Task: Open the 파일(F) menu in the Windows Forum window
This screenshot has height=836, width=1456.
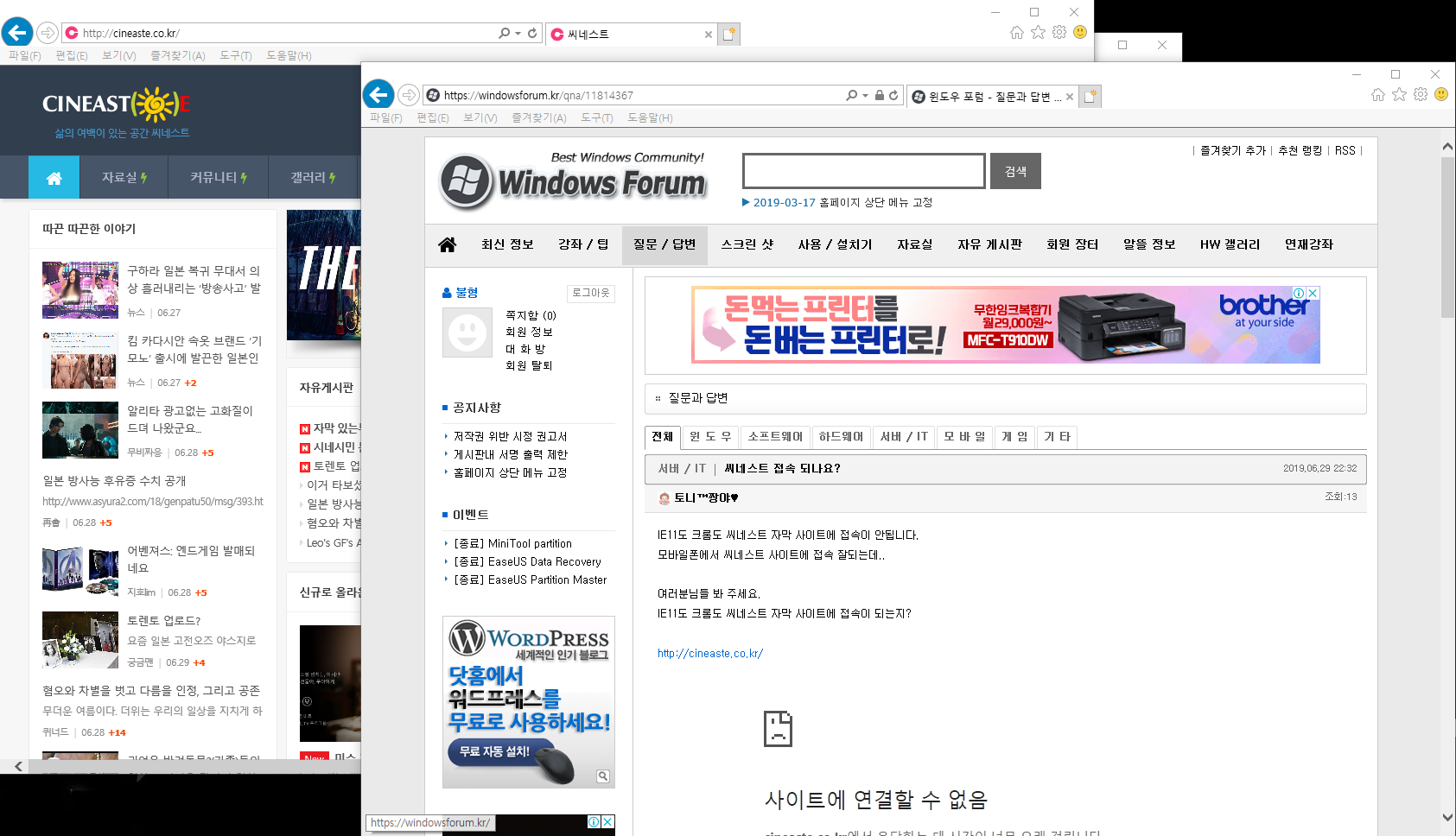Action: click(386, 117)
